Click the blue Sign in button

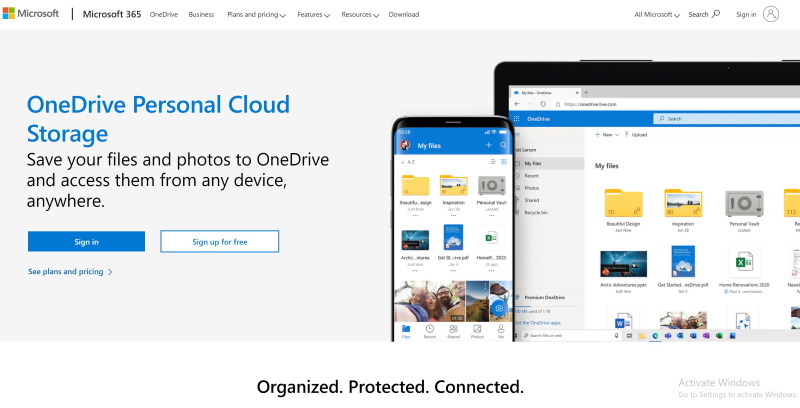pyautogui.click(x=86, y=242)
